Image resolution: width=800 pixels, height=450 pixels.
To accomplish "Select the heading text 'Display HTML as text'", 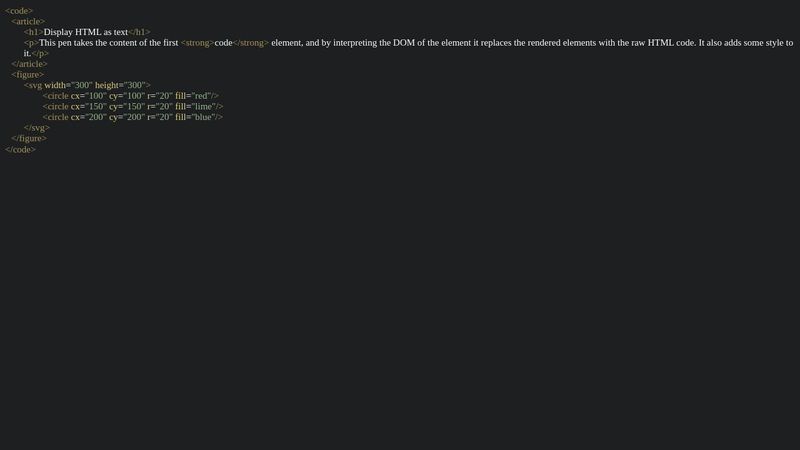I will [86, 32].
